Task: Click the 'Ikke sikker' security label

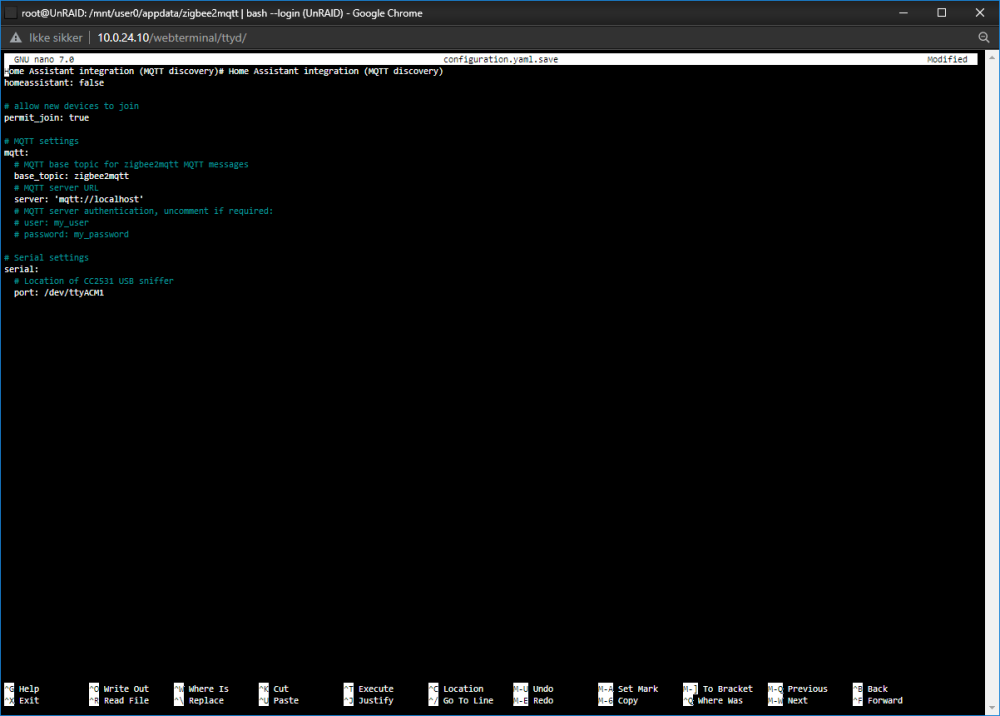Action: [55, 38]
